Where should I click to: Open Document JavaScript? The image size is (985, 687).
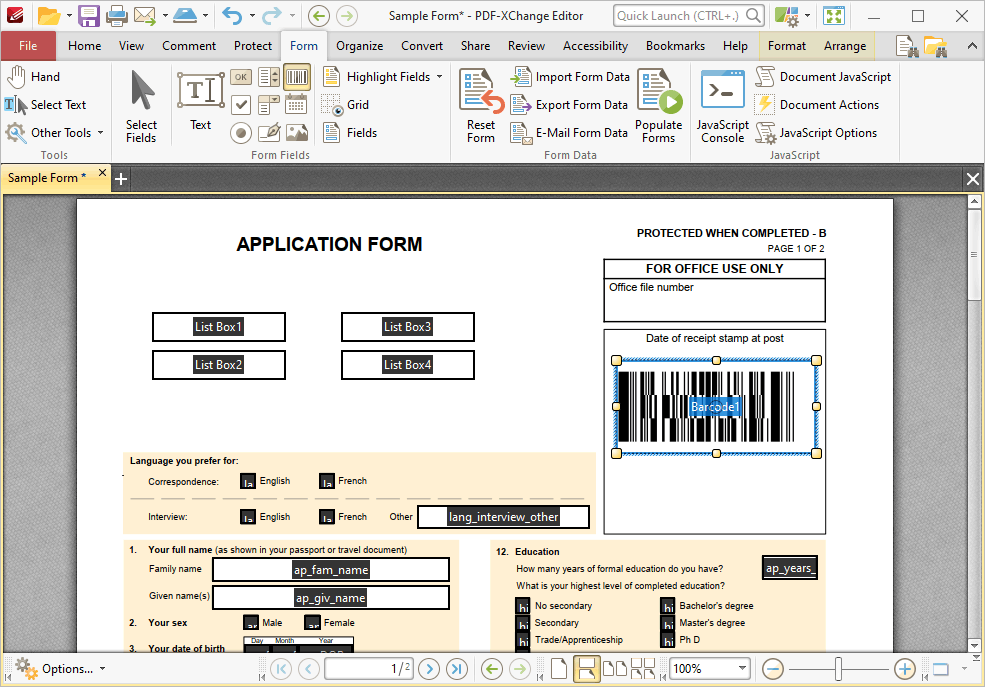tap(824, 77)
